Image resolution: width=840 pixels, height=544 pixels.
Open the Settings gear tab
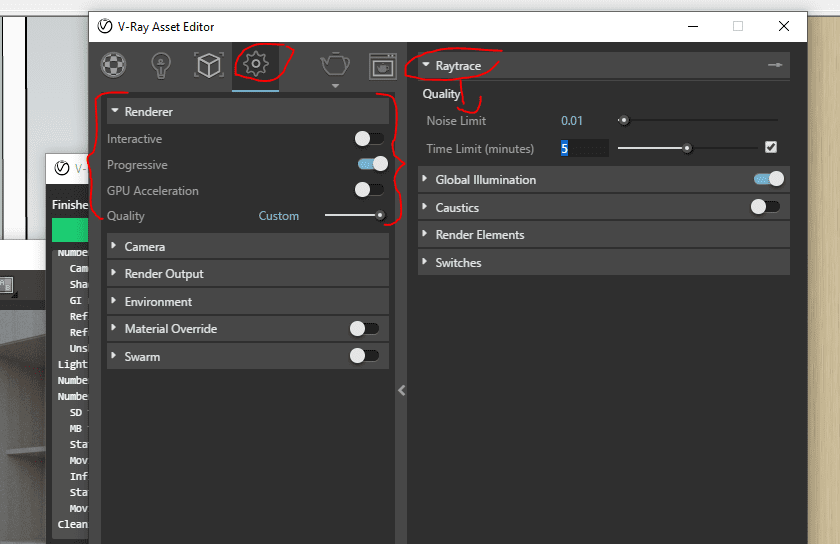(256, 64)
